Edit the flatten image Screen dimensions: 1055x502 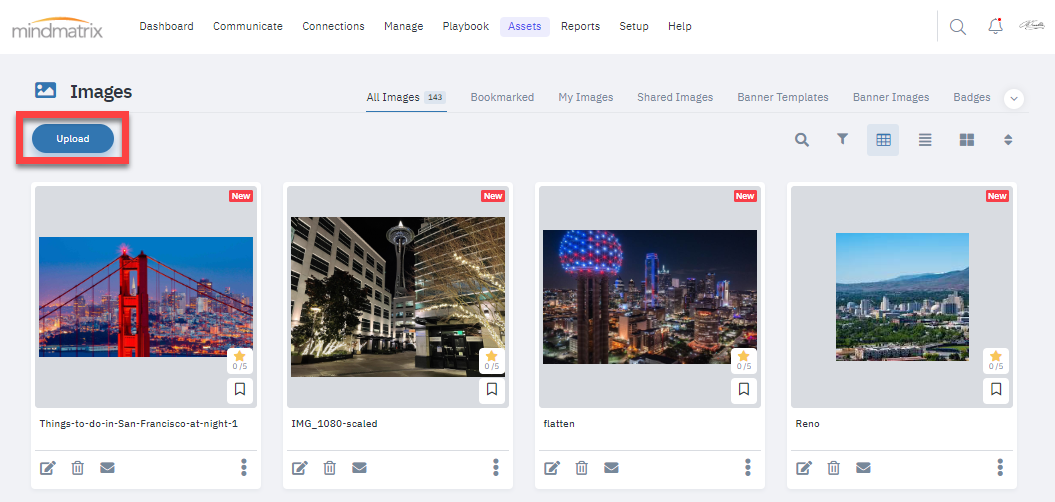pos(552,468)
